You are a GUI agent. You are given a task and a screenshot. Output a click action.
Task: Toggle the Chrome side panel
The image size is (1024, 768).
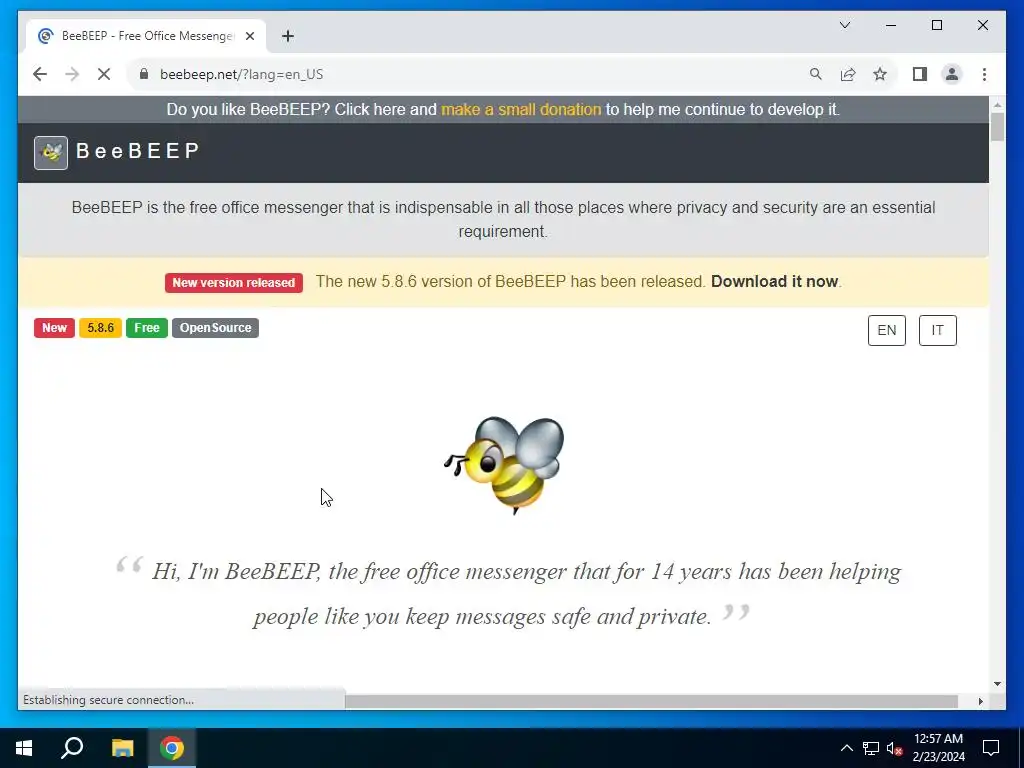pyautogui.click(x=920, y=74)
